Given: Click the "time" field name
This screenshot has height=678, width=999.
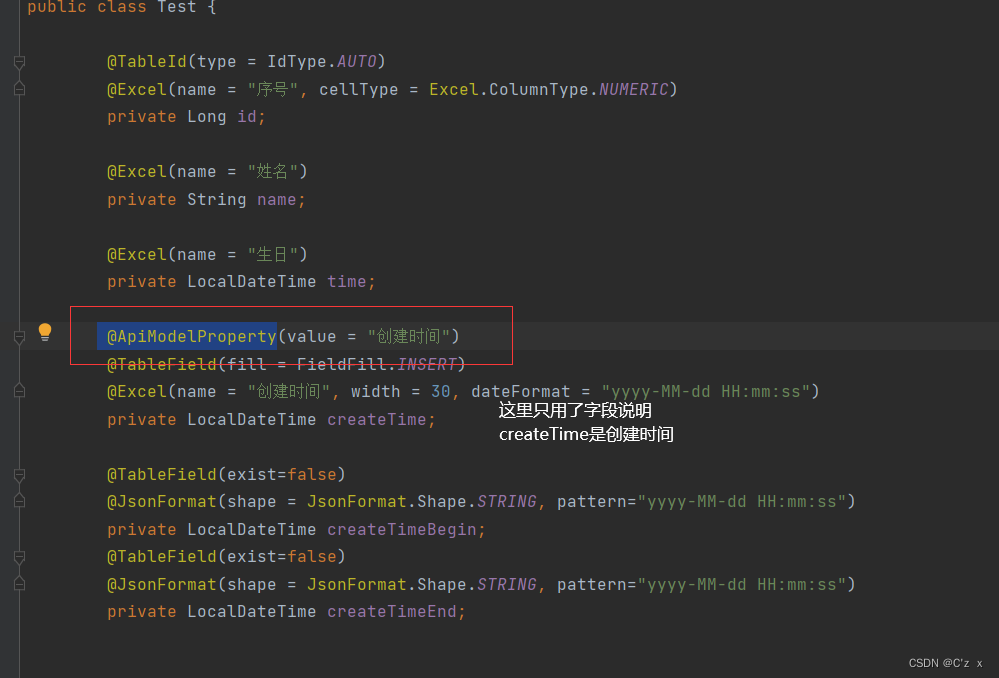Looking at the screenshot, I should [347, 282].
